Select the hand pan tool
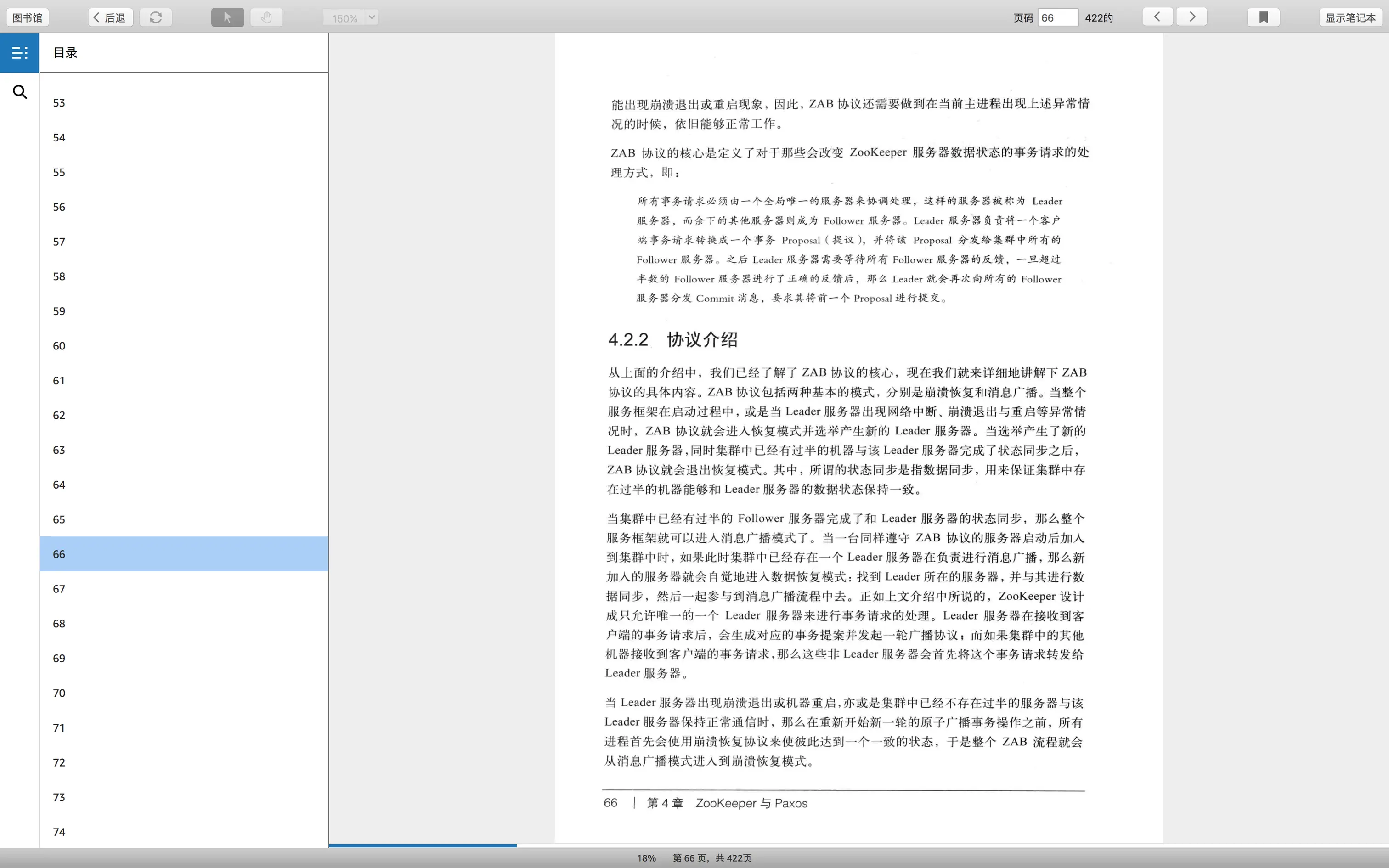This screenshot has height=868, width=1389. coord(266,17)
